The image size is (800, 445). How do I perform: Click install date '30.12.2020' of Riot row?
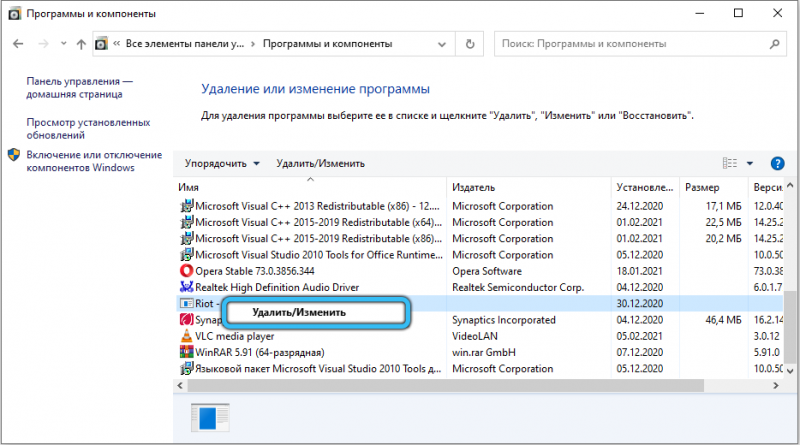[639, 304]
